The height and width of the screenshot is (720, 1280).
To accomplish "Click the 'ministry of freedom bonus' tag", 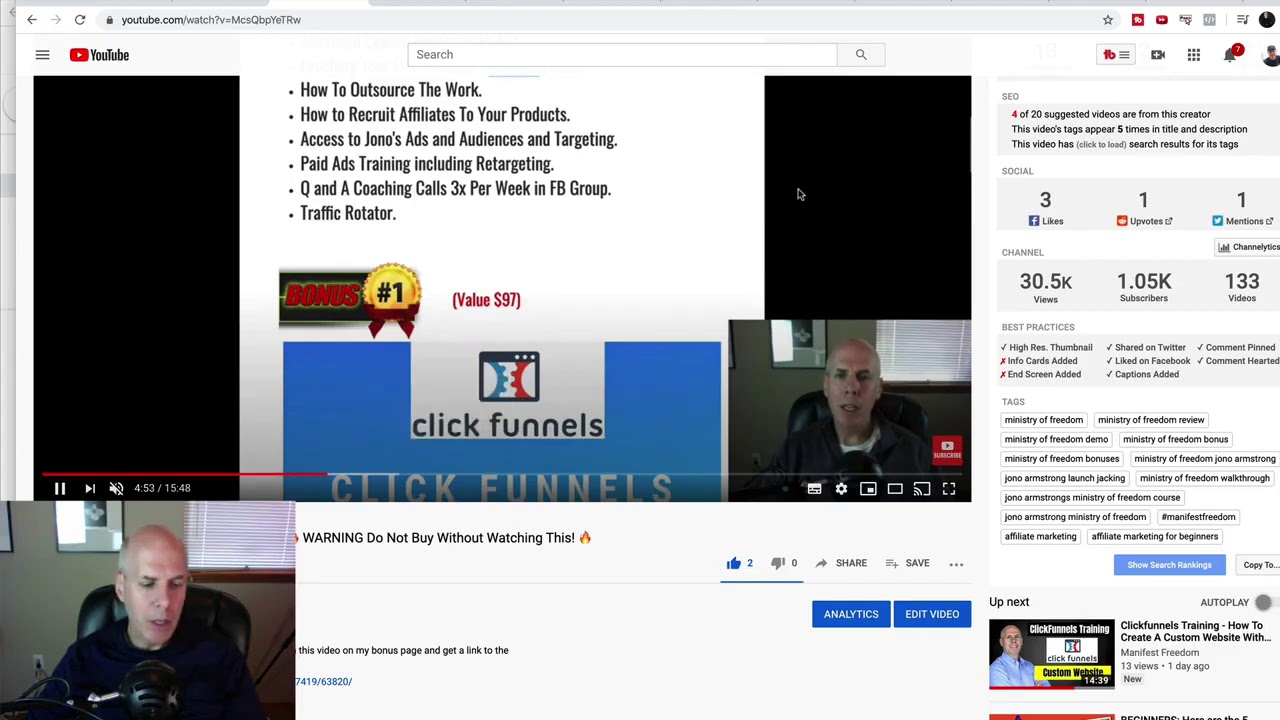I will coord(1175,439).
